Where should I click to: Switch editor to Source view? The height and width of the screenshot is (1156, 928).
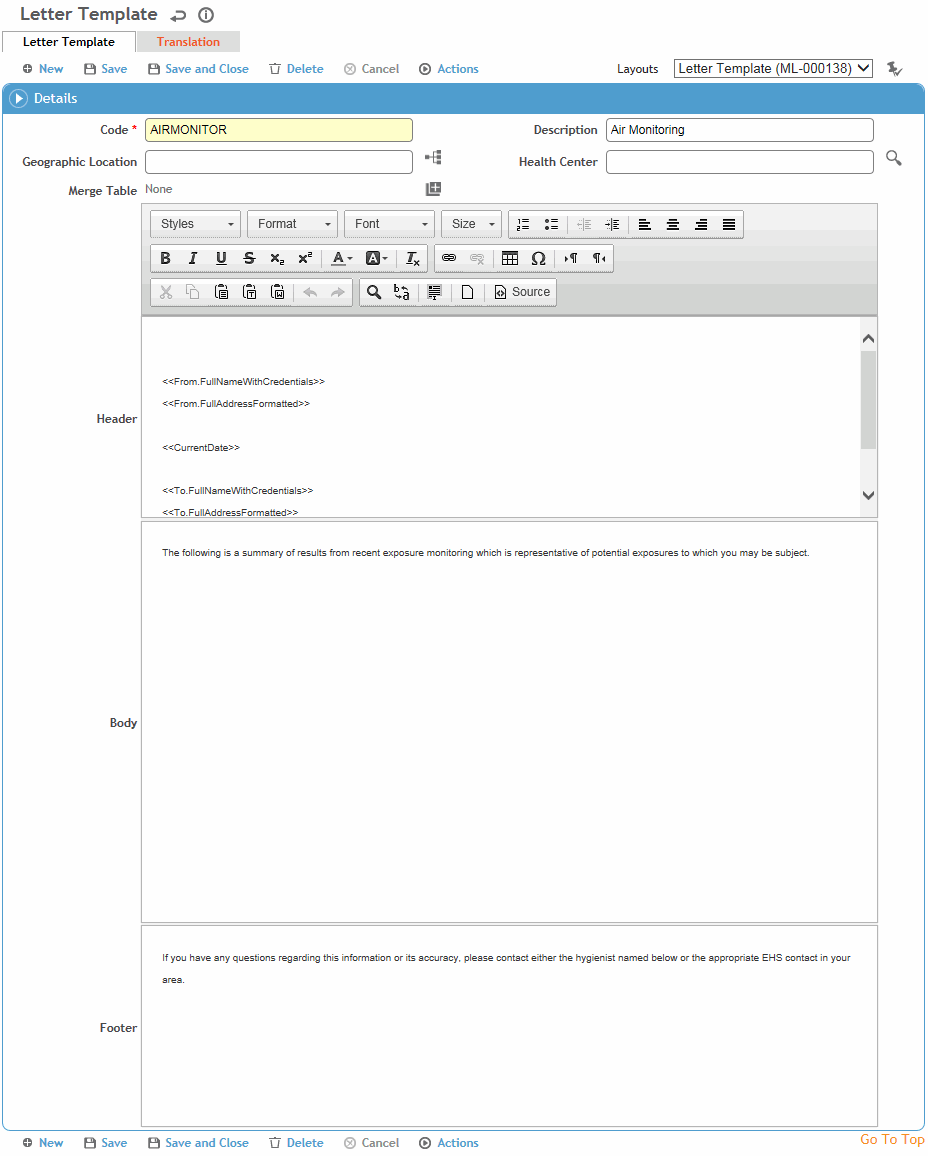tap(522, 292)
